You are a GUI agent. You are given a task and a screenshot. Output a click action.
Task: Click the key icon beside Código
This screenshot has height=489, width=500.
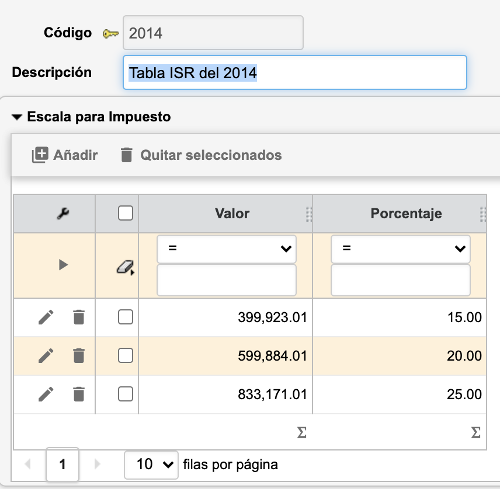(110, 34)
